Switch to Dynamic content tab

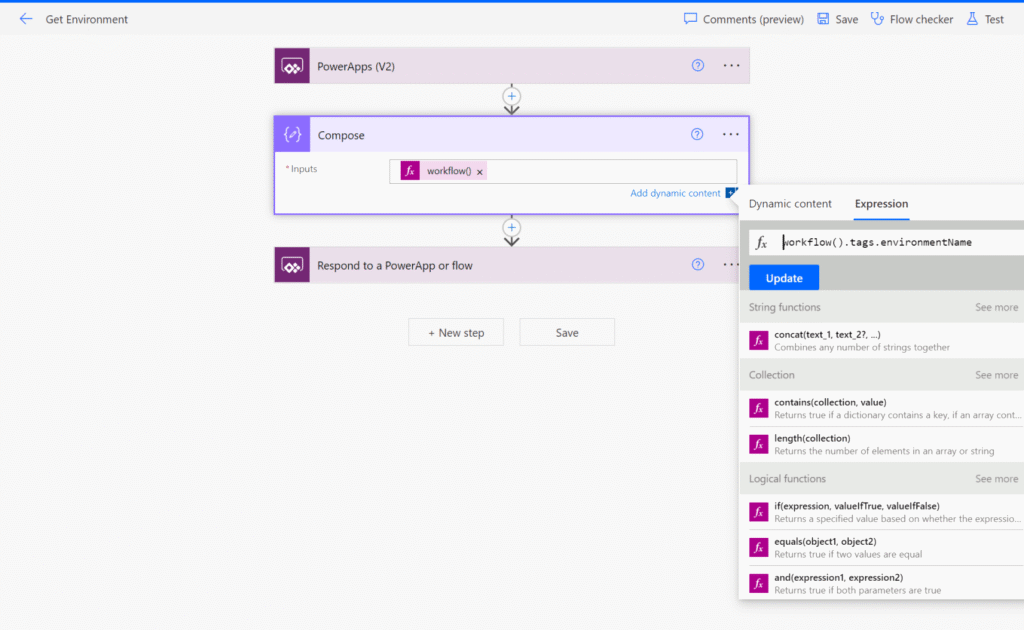click(790, 204)
